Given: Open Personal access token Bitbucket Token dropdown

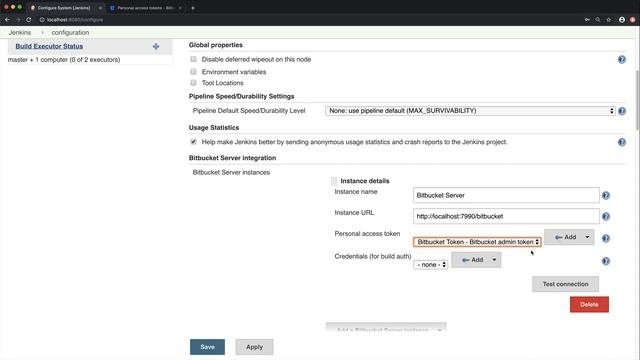Looking at the screenshot, I should pyautogui.click(x=477, y=242).
